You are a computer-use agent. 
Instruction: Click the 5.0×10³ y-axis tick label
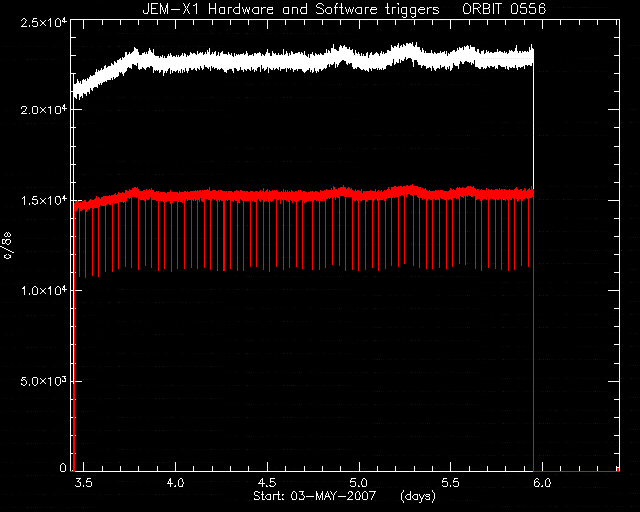[44, 381]
